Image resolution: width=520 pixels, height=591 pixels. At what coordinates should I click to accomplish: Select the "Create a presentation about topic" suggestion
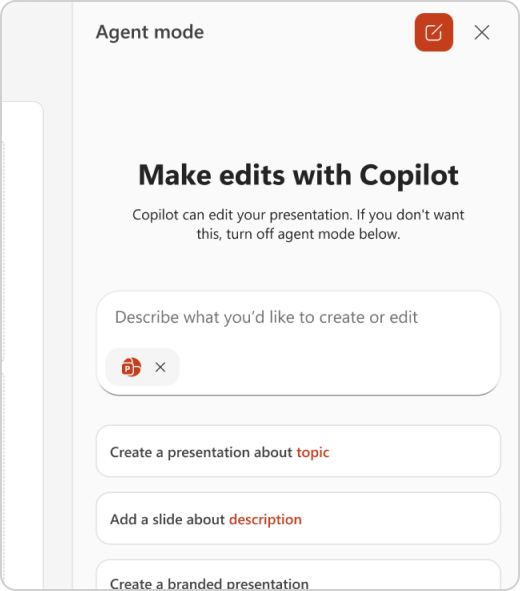pyautogui.click(x=298, y=452)
